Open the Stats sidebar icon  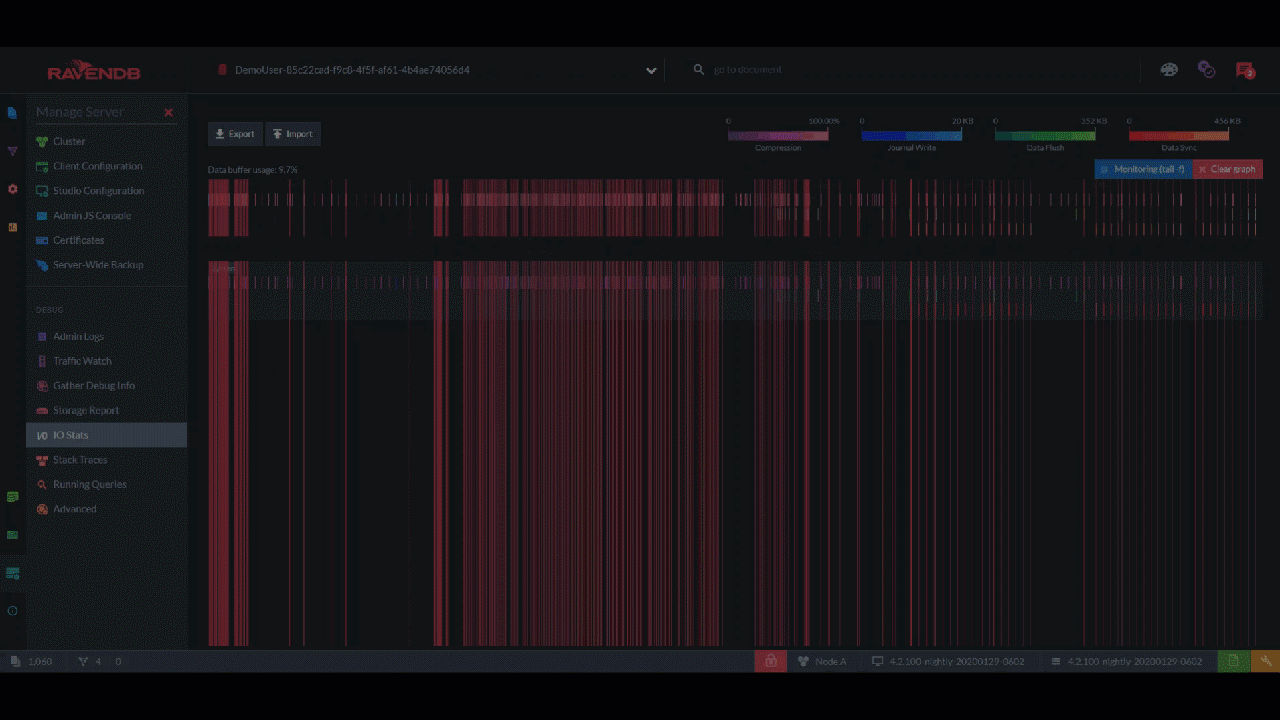pos(12,227)
